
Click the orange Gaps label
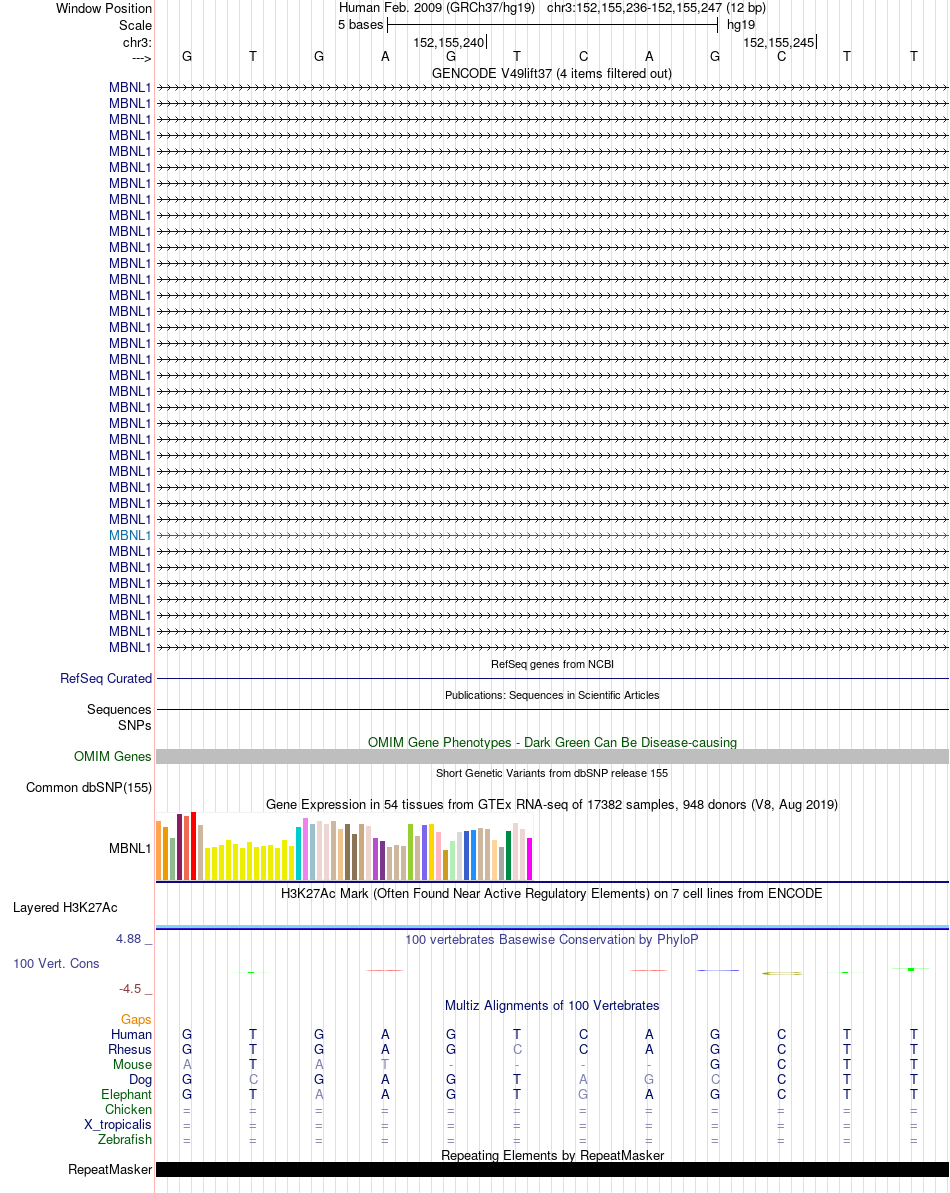click(x=136, y=1020)
